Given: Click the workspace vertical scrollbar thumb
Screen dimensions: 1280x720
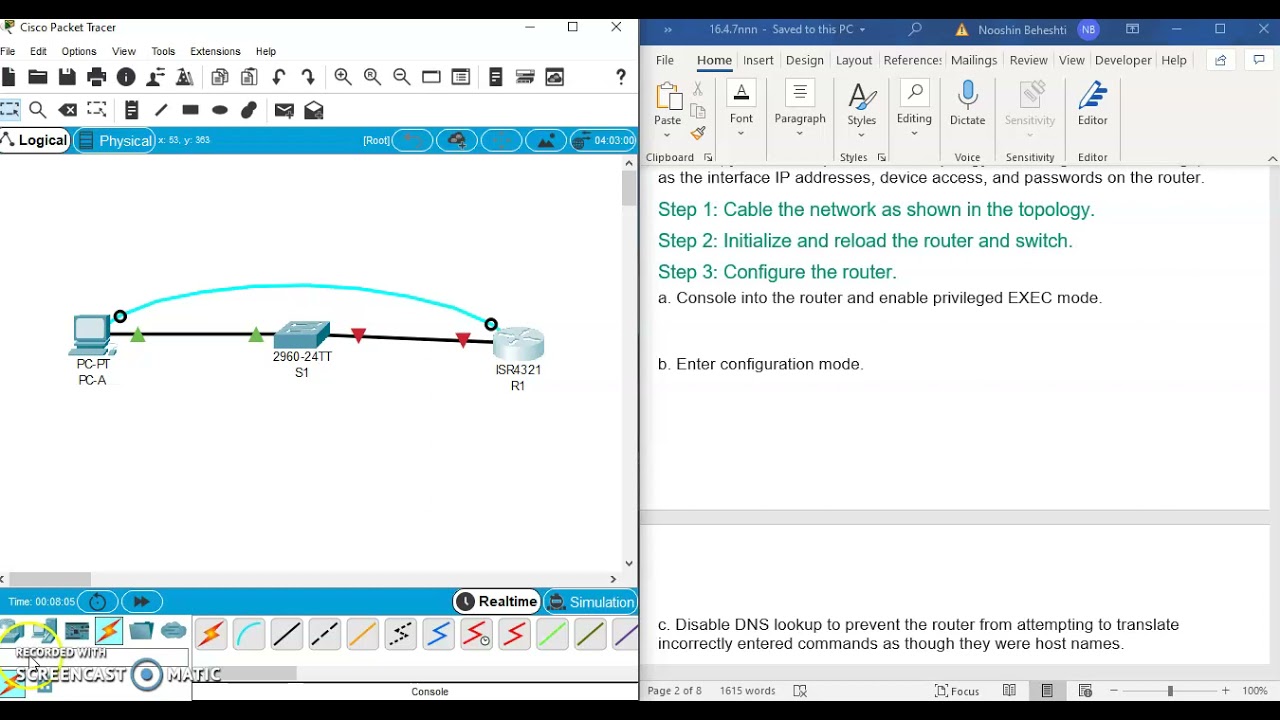Looking at the screenshot, I should pyautogui.click(x=629, y=189).
